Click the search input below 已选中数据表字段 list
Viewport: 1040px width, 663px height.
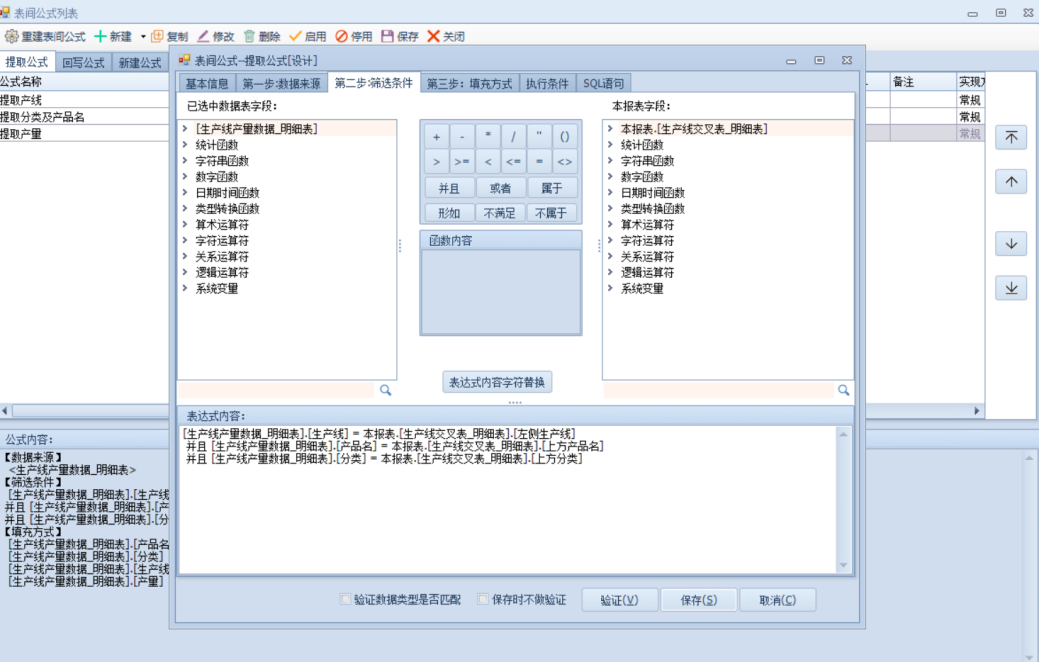[276, 390]
